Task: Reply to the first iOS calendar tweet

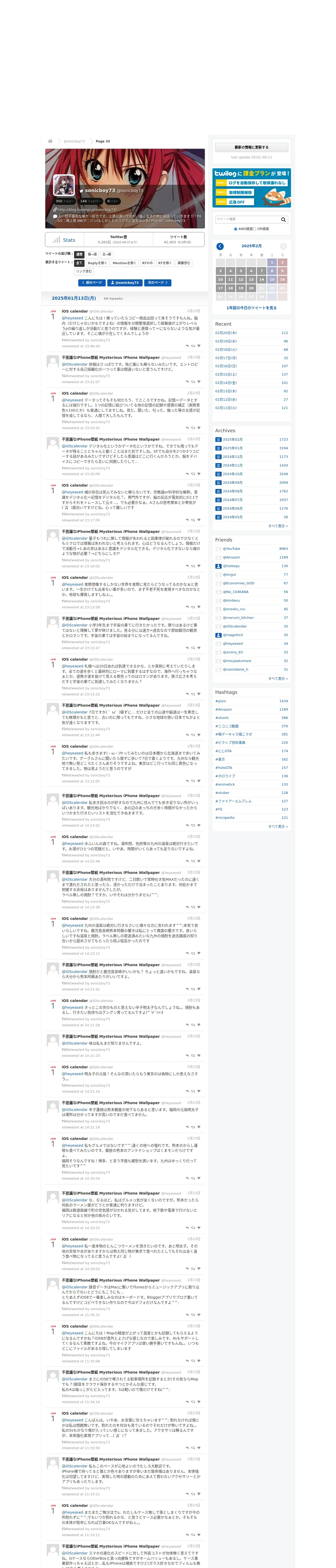Action: pyautogui.click(x=187, y=346)
